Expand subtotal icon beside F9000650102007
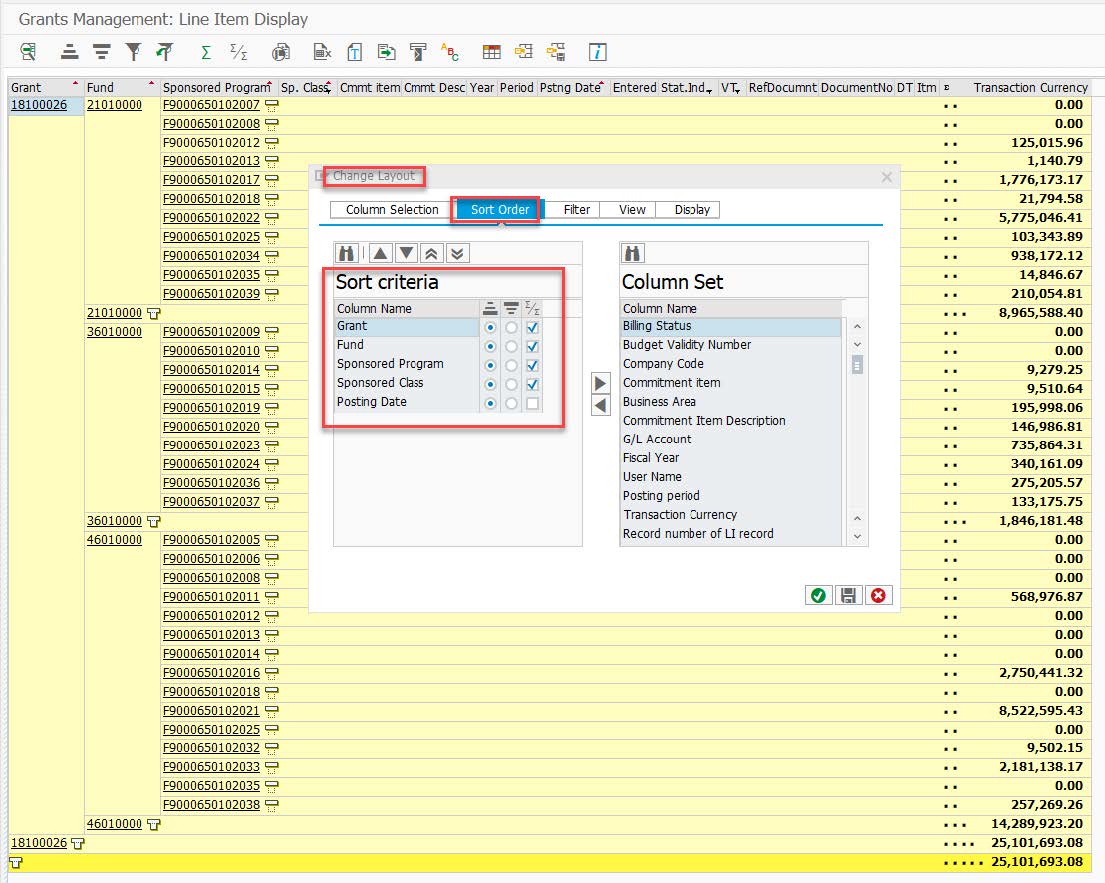This screenshot has height=883, width=1105. [x=271, y=106]
